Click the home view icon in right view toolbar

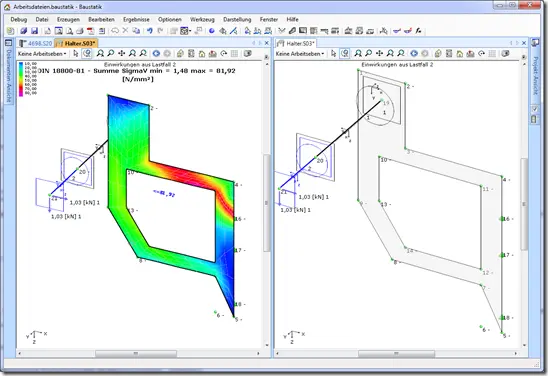pos(460,53)
